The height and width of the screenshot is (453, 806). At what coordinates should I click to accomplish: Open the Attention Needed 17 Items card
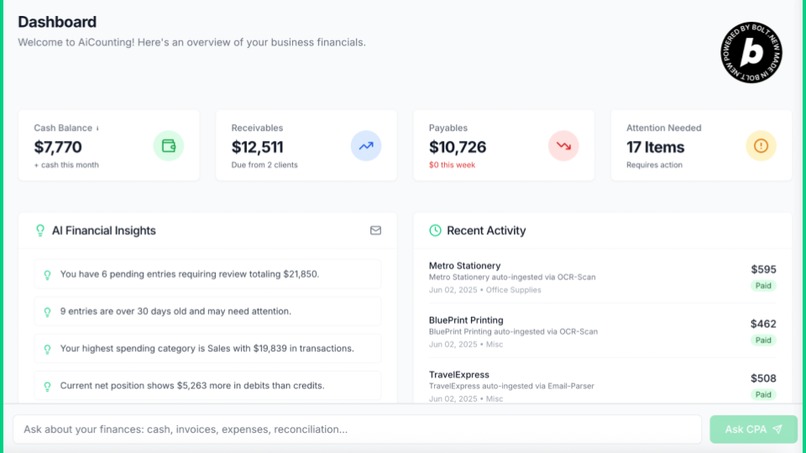click(701, 145)
